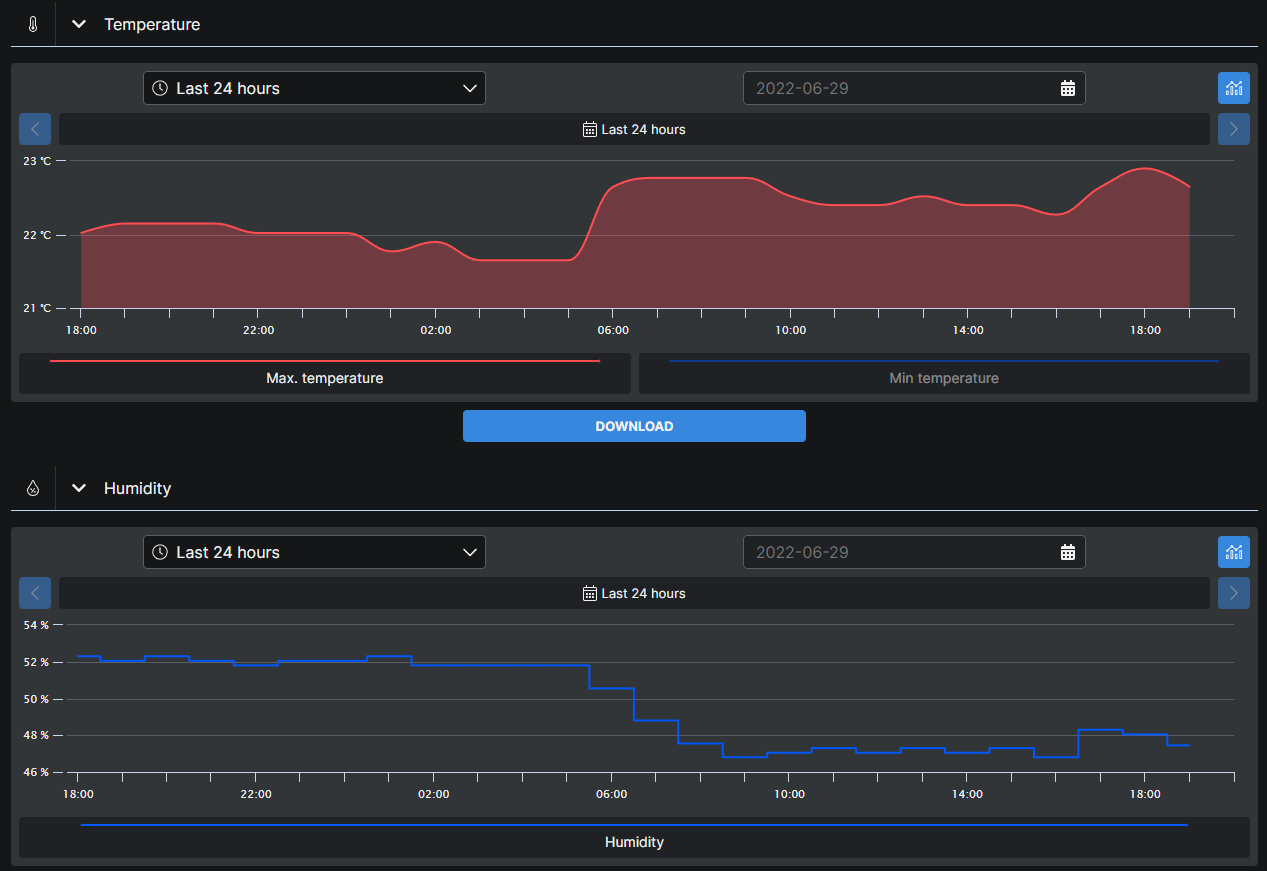Collapse the Humidity section
This screenshot has width=1267, height=871.
tap(80, 488)
